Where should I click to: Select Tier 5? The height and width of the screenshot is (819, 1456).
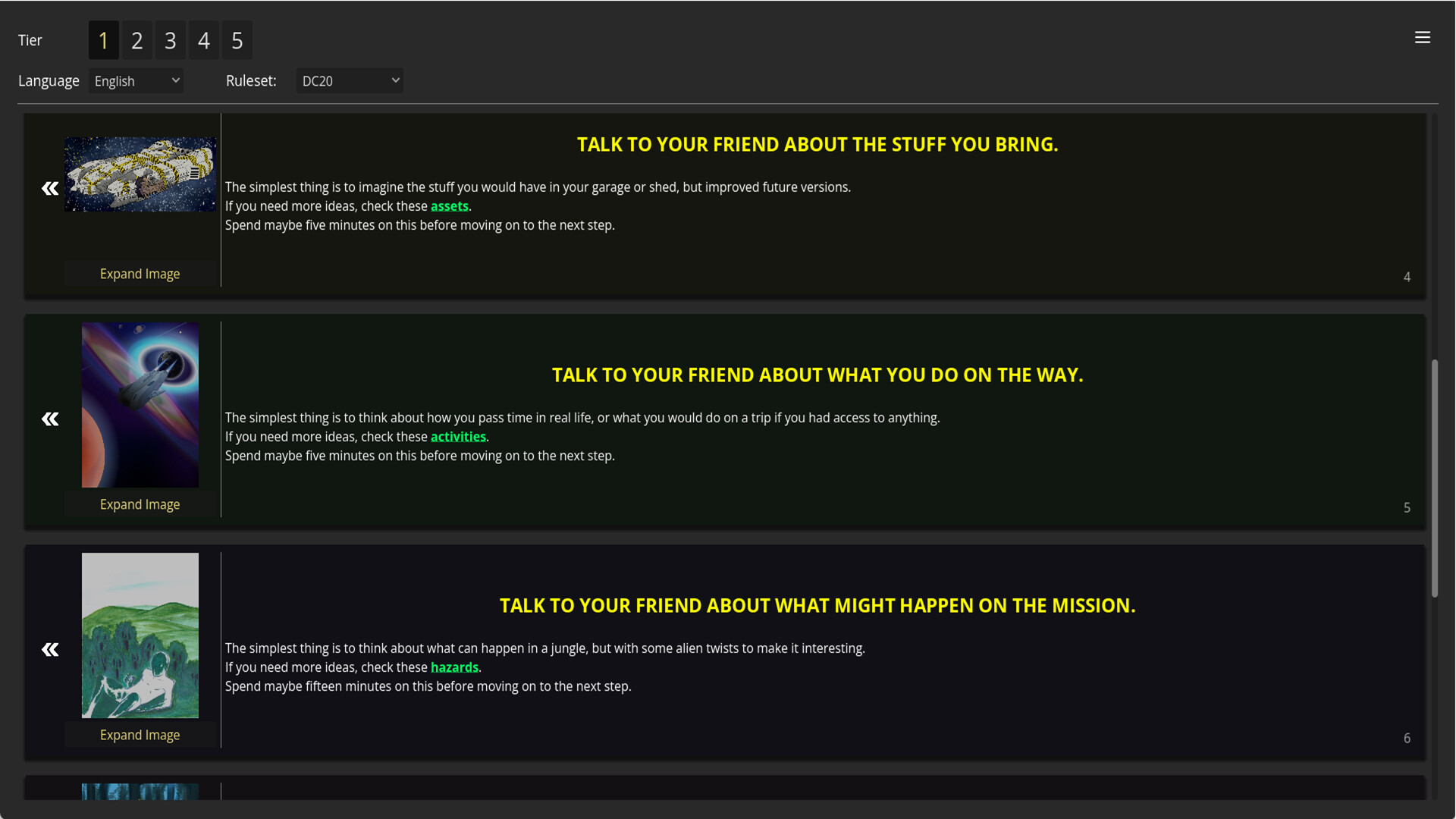237,40
